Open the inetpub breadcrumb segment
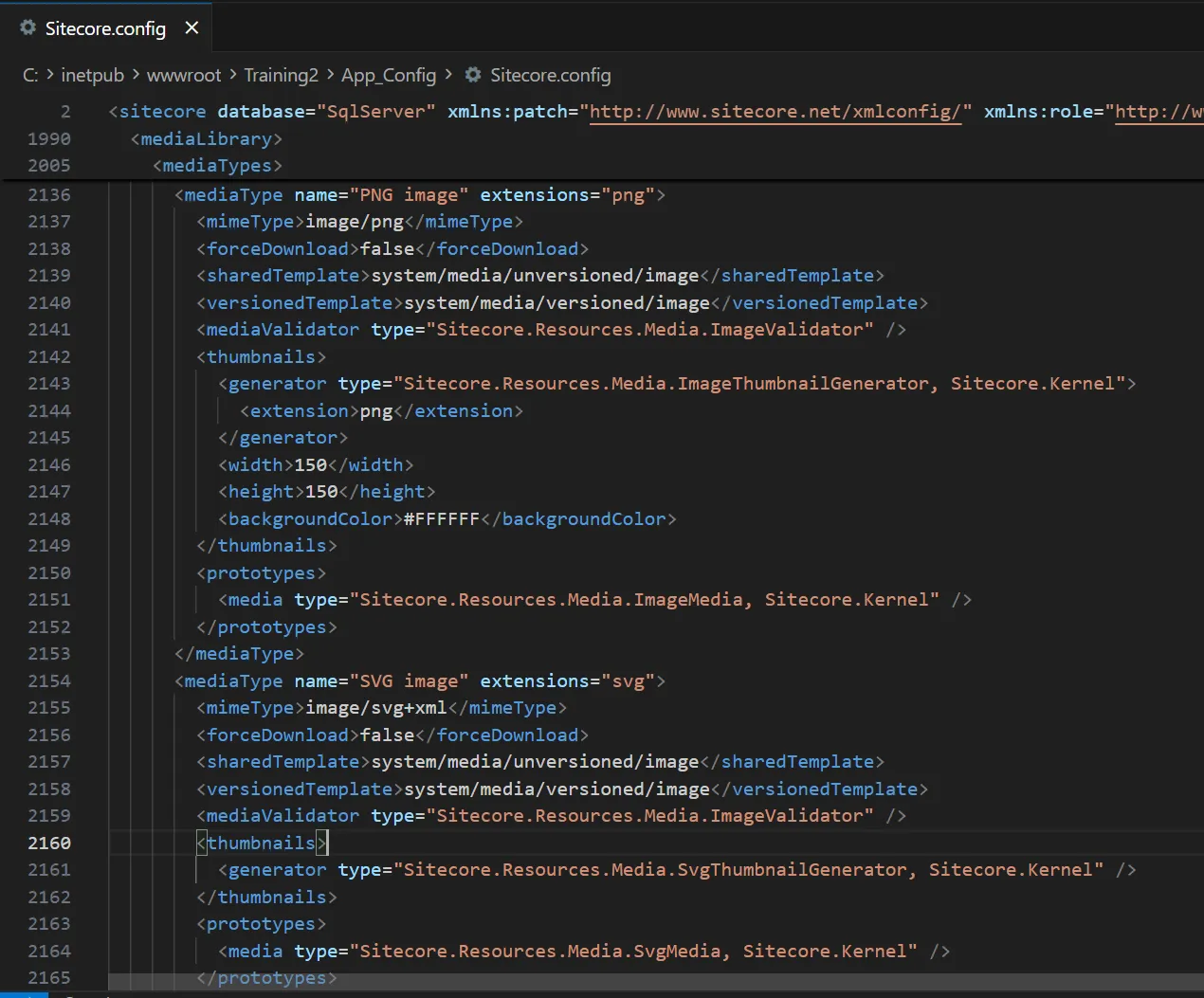 [x=92, y=75]
